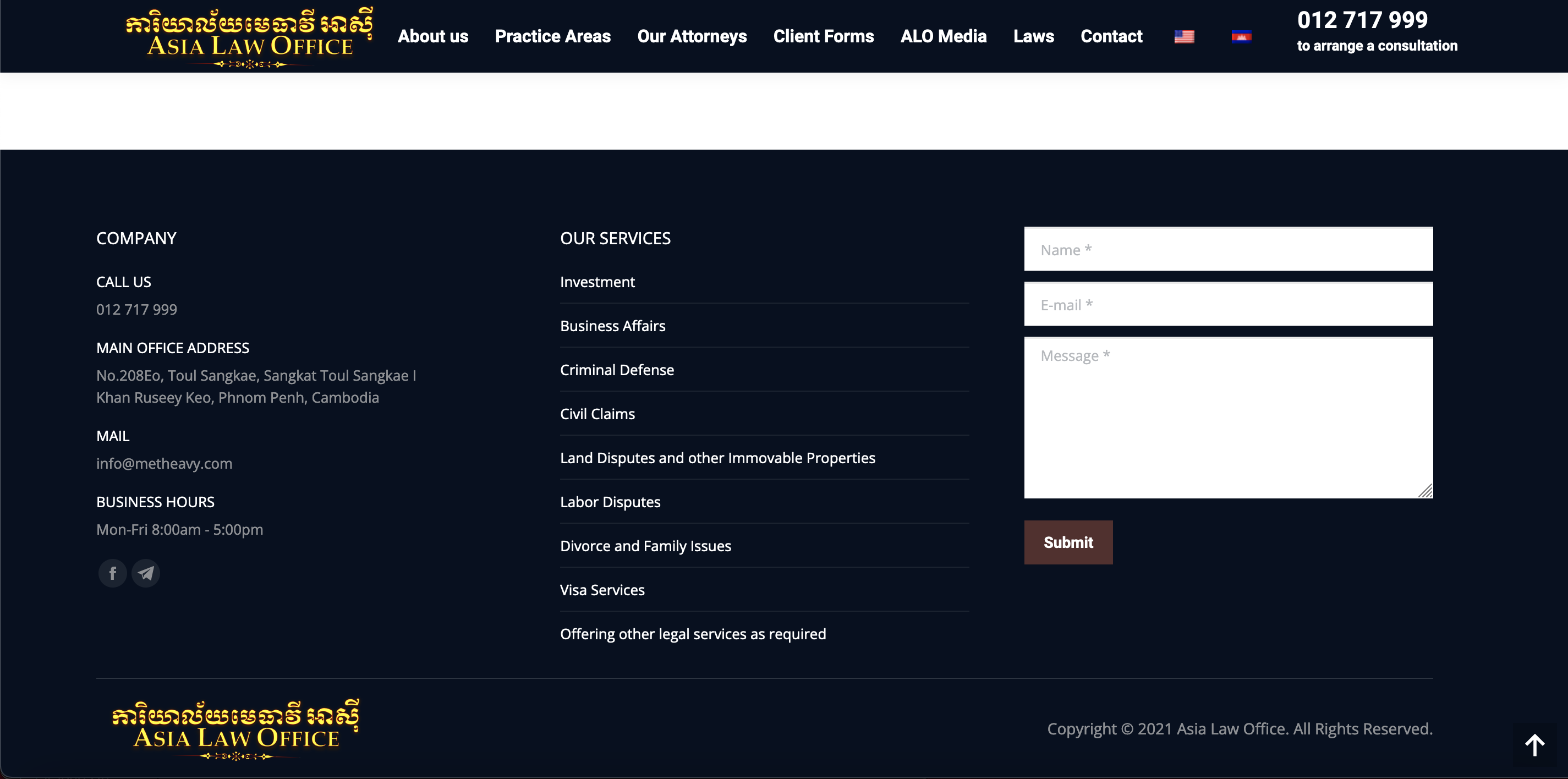
Task: Click the Mon-Fri 8:00am - 5:00pm text
Action: click(x=179, y=529)
